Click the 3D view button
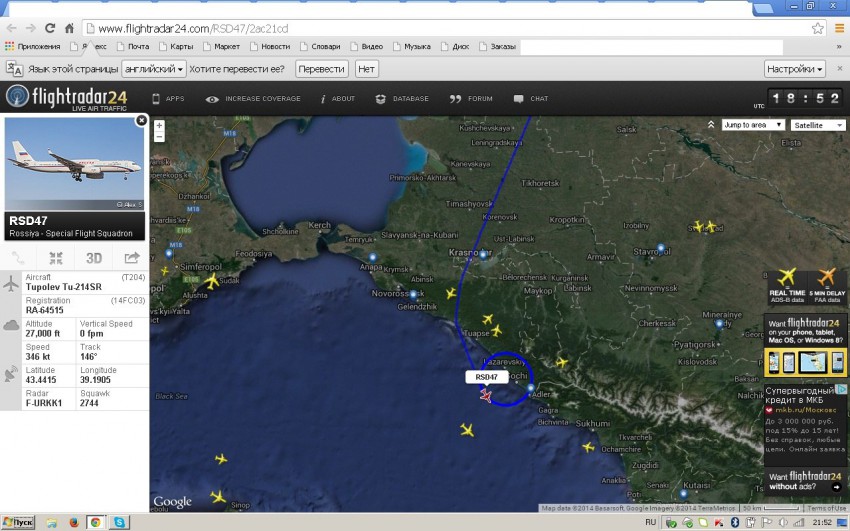Screen dimensions: 850x531 [x=93, y=258]
